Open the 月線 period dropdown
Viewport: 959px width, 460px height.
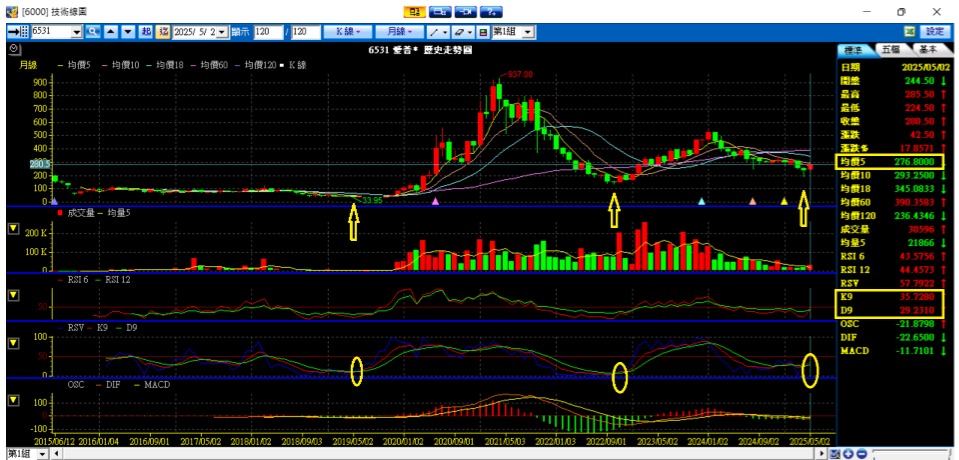402,32
